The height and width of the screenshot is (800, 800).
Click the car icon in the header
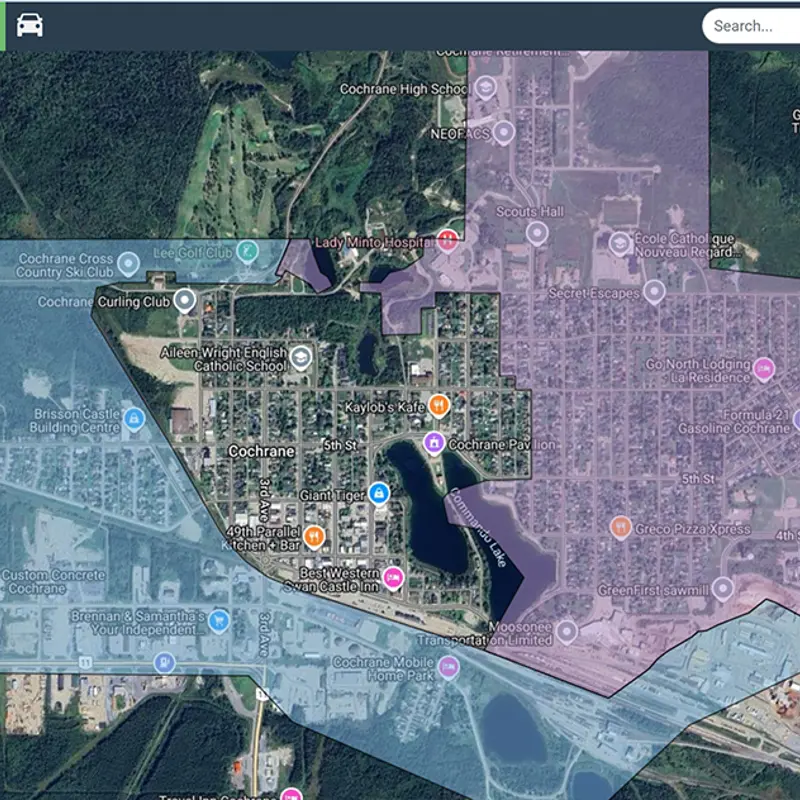click(x=30, y=25)
